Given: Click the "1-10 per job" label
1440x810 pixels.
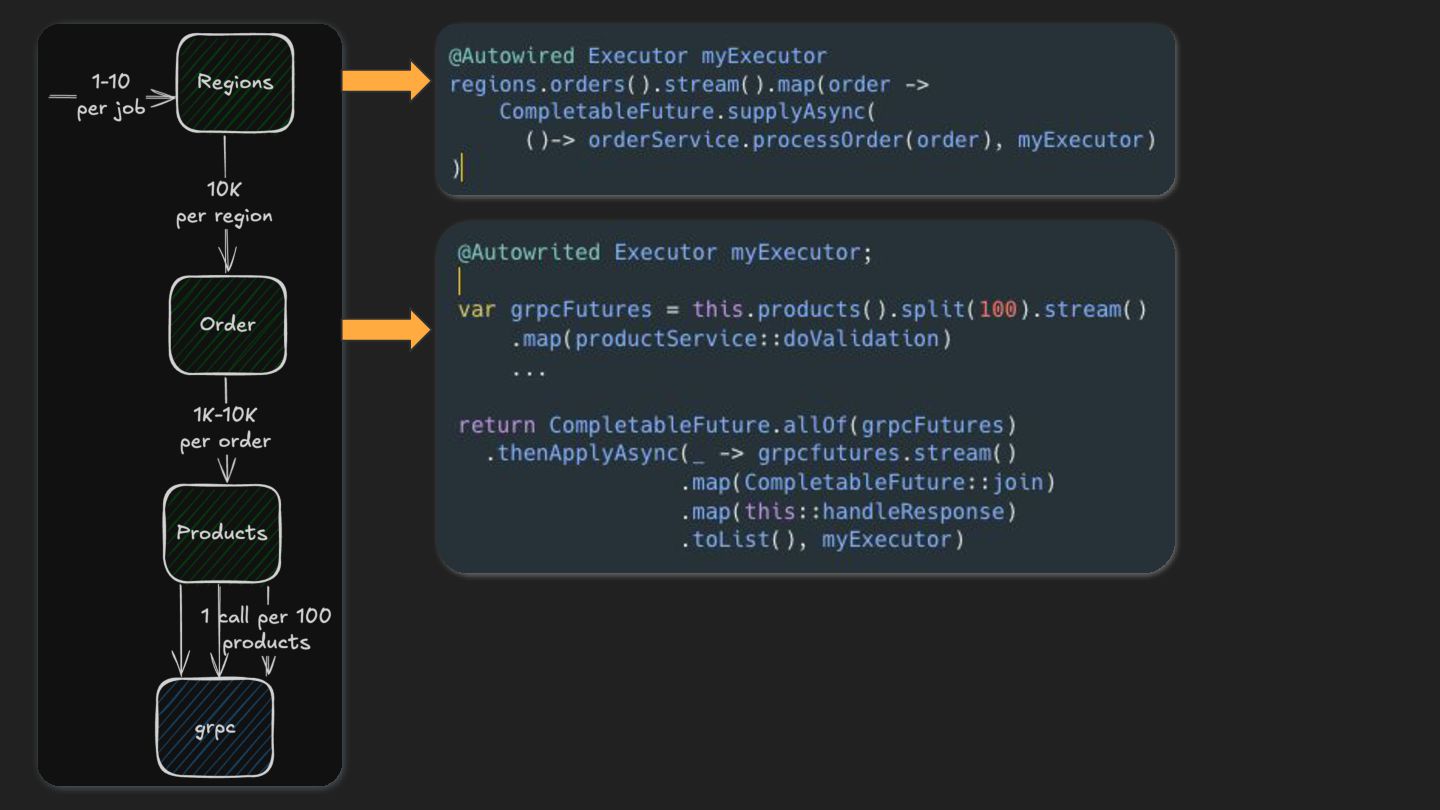Looking at the screenshot, I should [111, 96].
